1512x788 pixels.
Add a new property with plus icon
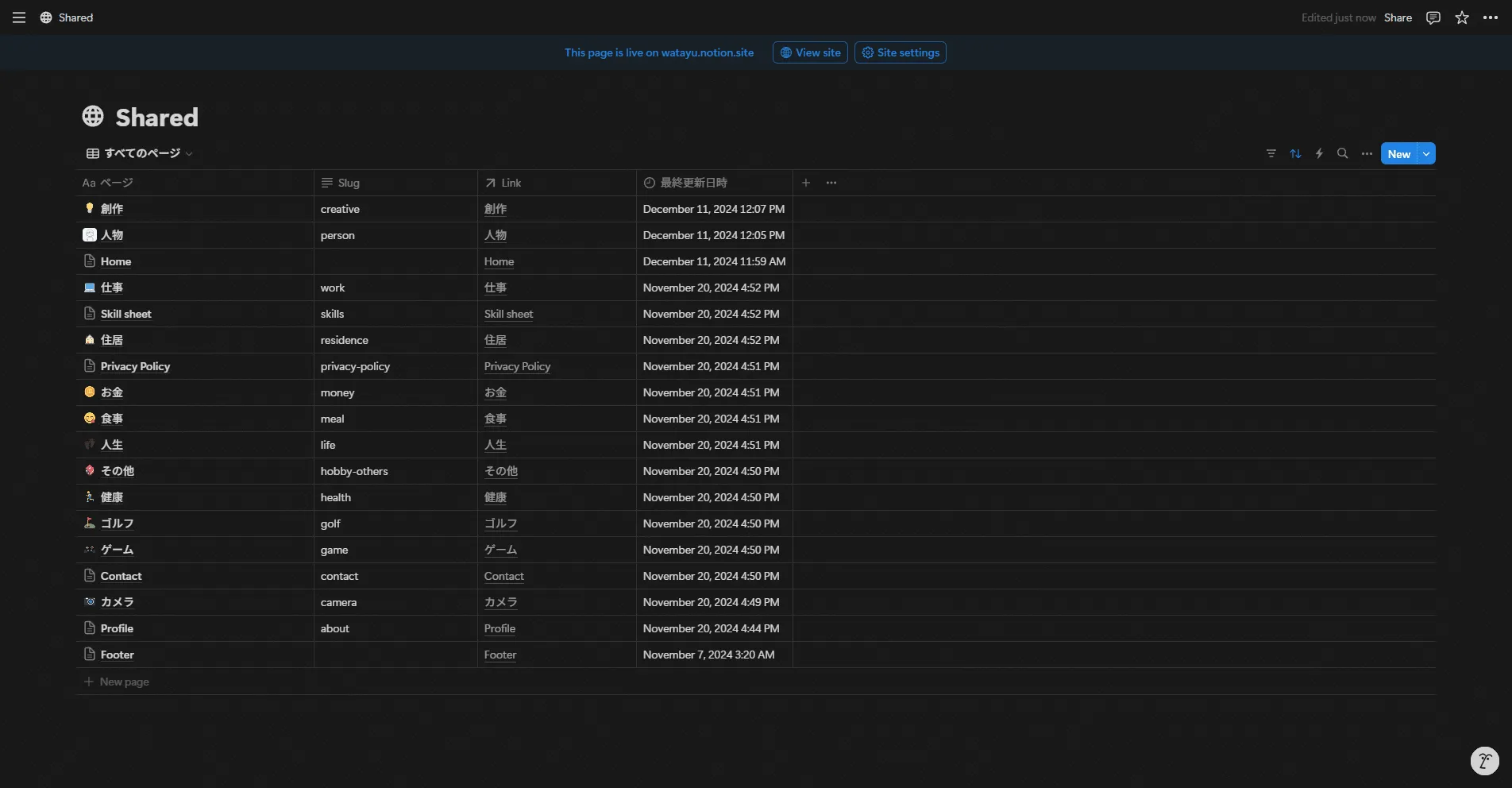[806, 183]
